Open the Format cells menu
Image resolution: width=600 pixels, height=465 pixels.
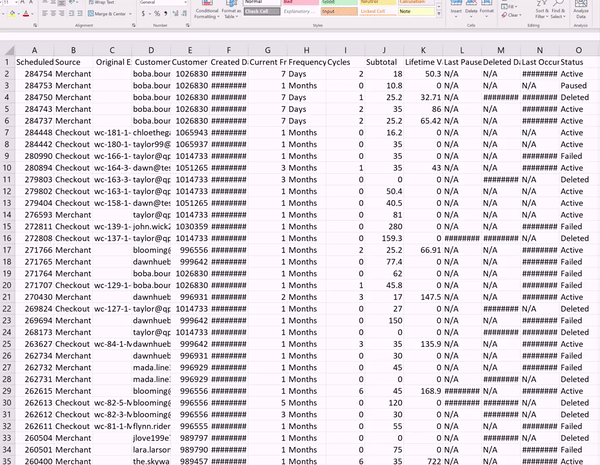point(487,8)
